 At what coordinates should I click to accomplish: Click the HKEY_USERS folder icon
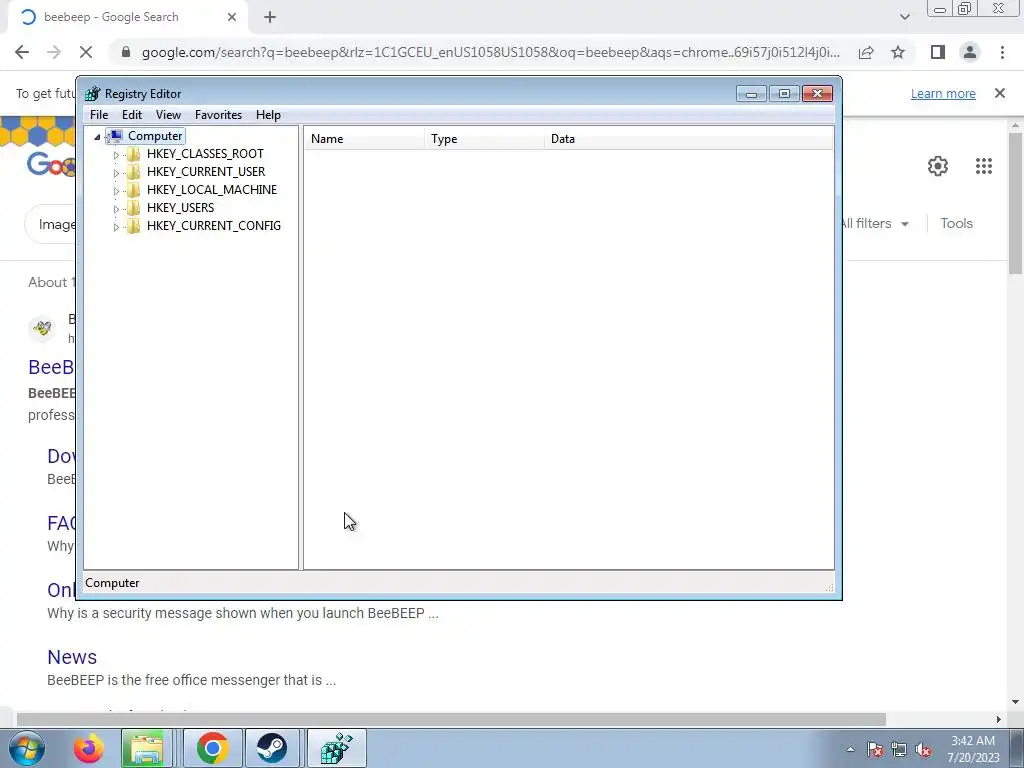[133, 208]
